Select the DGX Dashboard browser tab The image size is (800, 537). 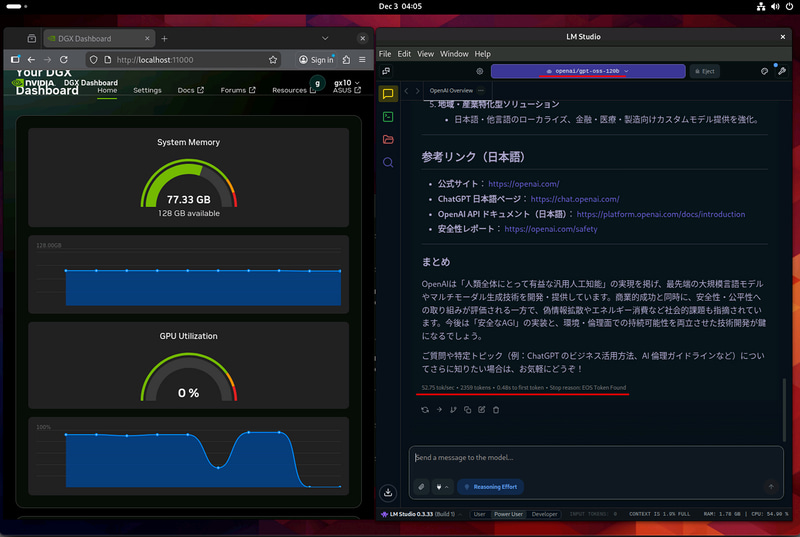pyautogui.click(x=99, y=39)
